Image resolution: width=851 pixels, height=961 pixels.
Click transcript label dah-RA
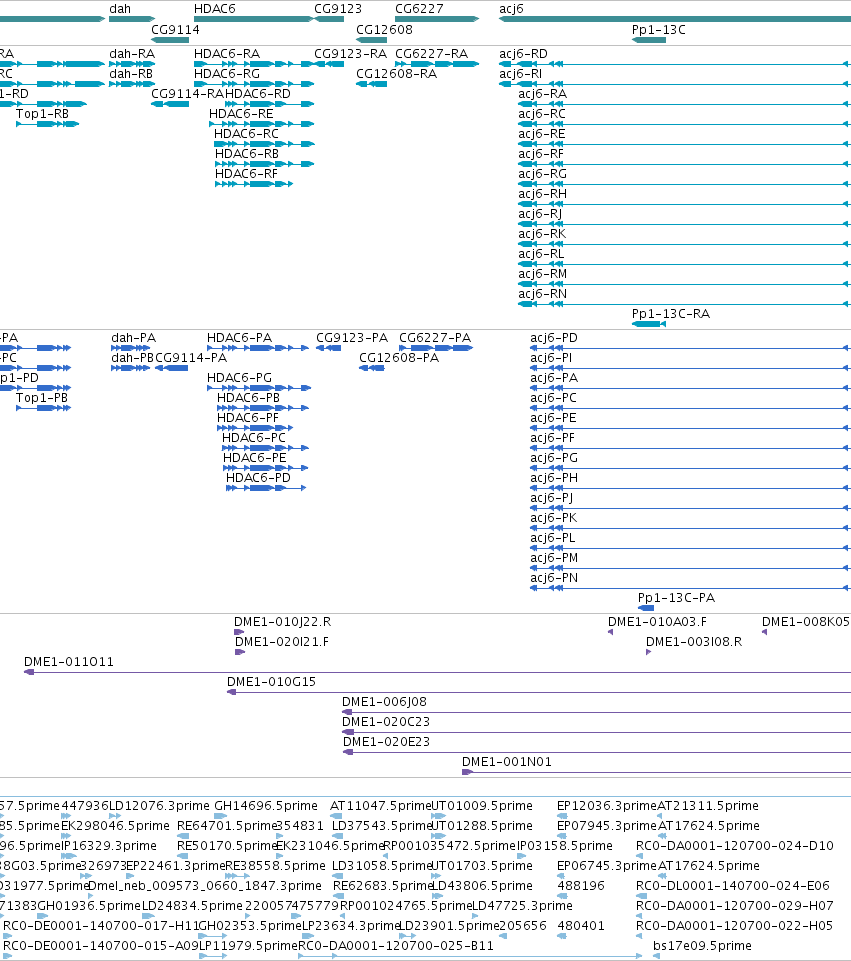click(132, 54)
